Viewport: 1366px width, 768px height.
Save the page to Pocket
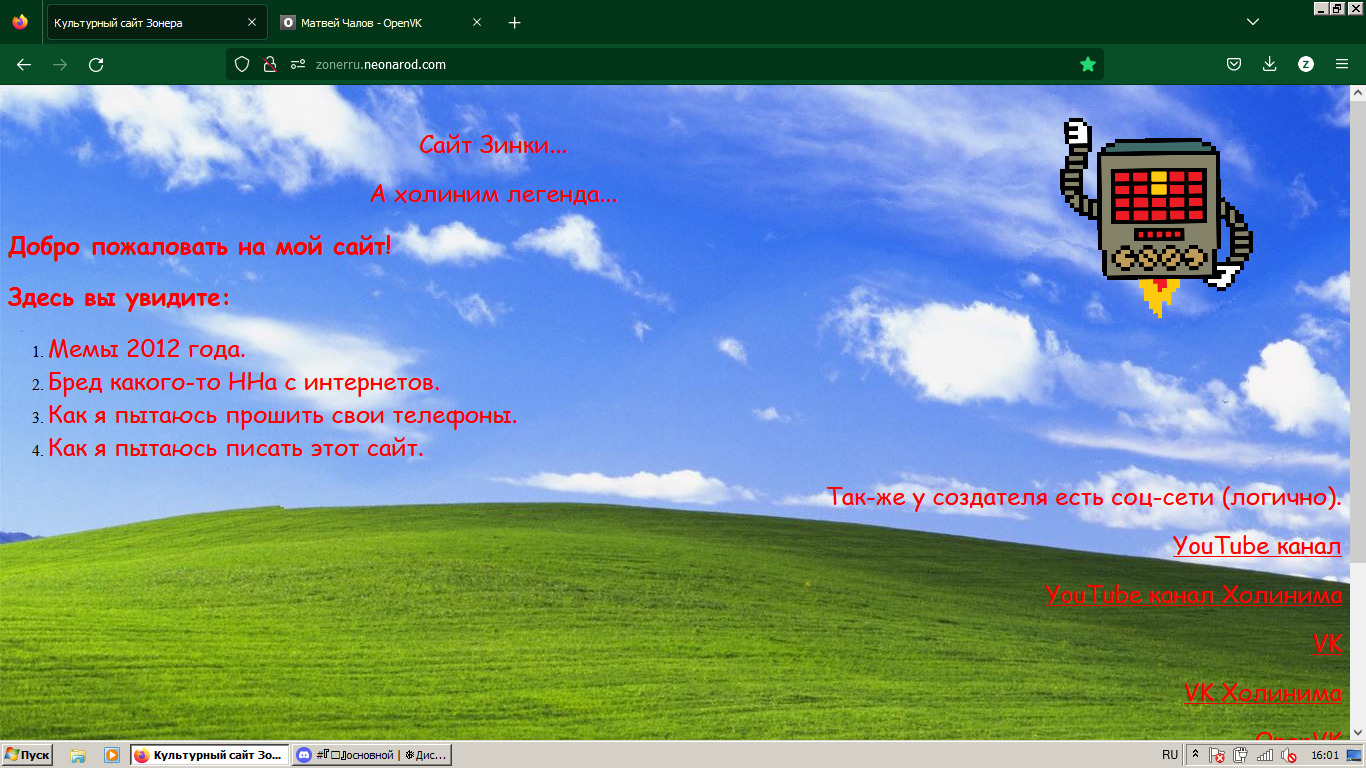tap(1234, 64)
